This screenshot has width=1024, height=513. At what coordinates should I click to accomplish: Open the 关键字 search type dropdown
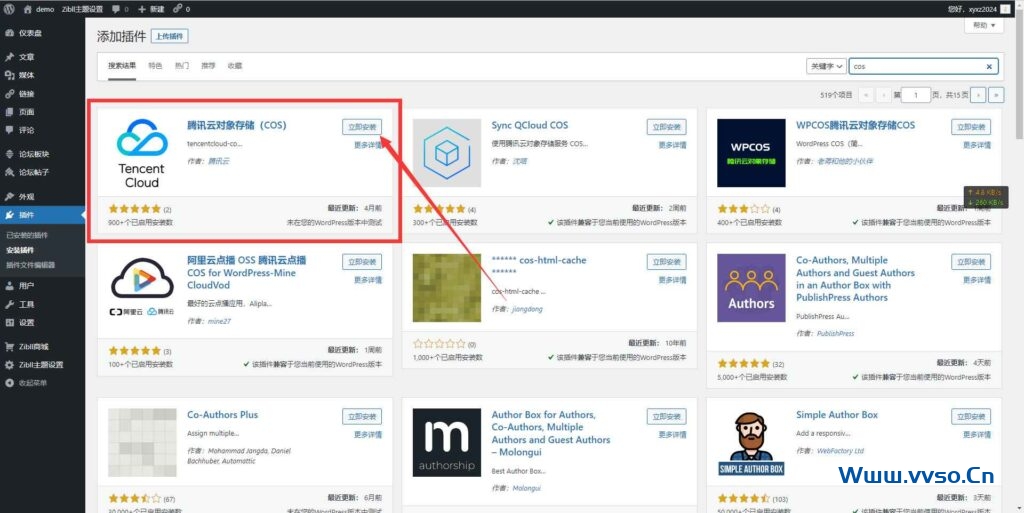tap(826, 66)
